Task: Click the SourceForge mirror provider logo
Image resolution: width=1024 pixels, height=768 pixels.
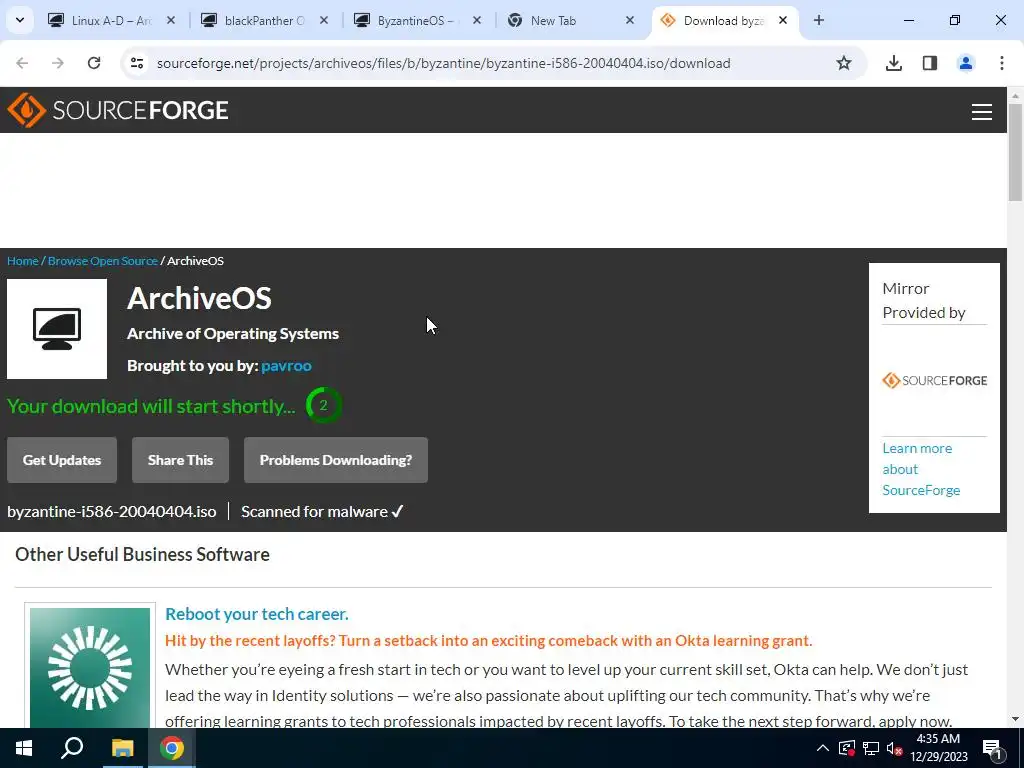Action: tap(935, 380)
